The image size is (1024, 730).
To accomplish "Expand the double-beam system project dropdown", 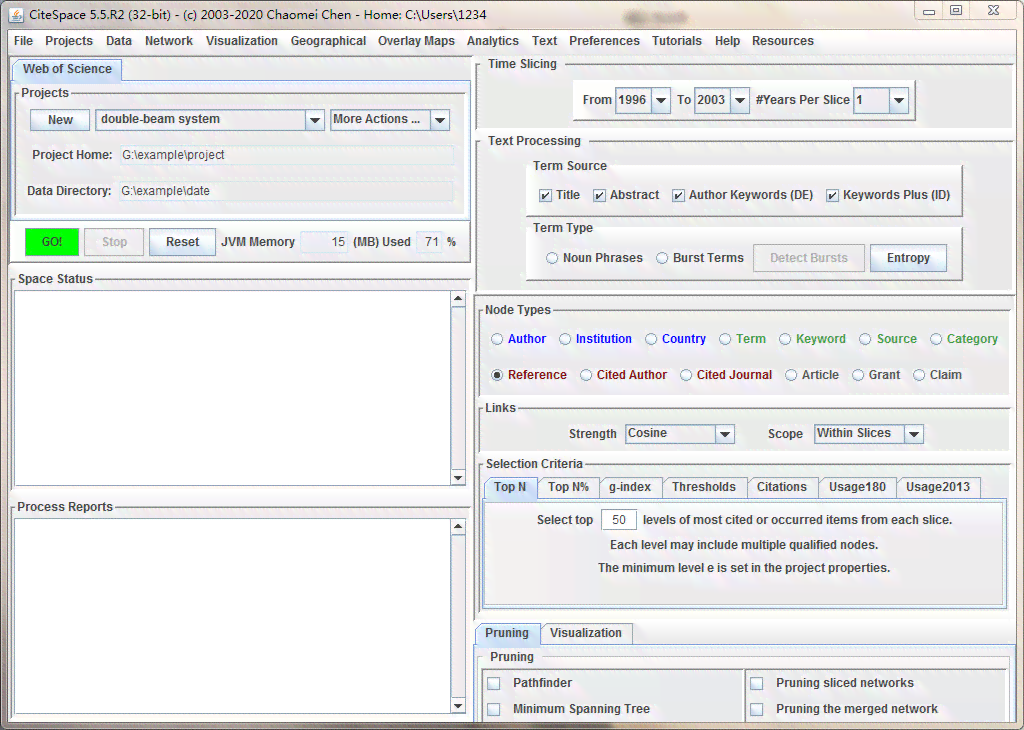I will tap(315, 120).
